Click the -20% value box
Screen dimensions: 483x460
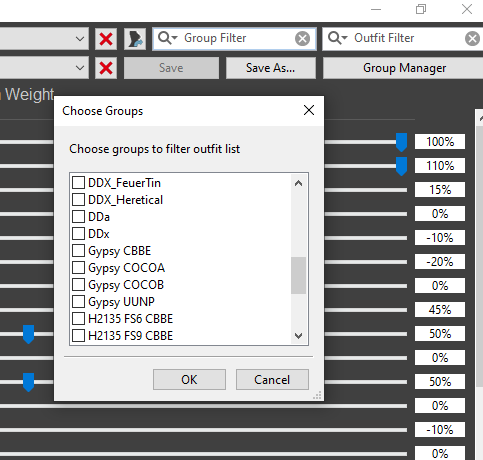pos(440,262)
